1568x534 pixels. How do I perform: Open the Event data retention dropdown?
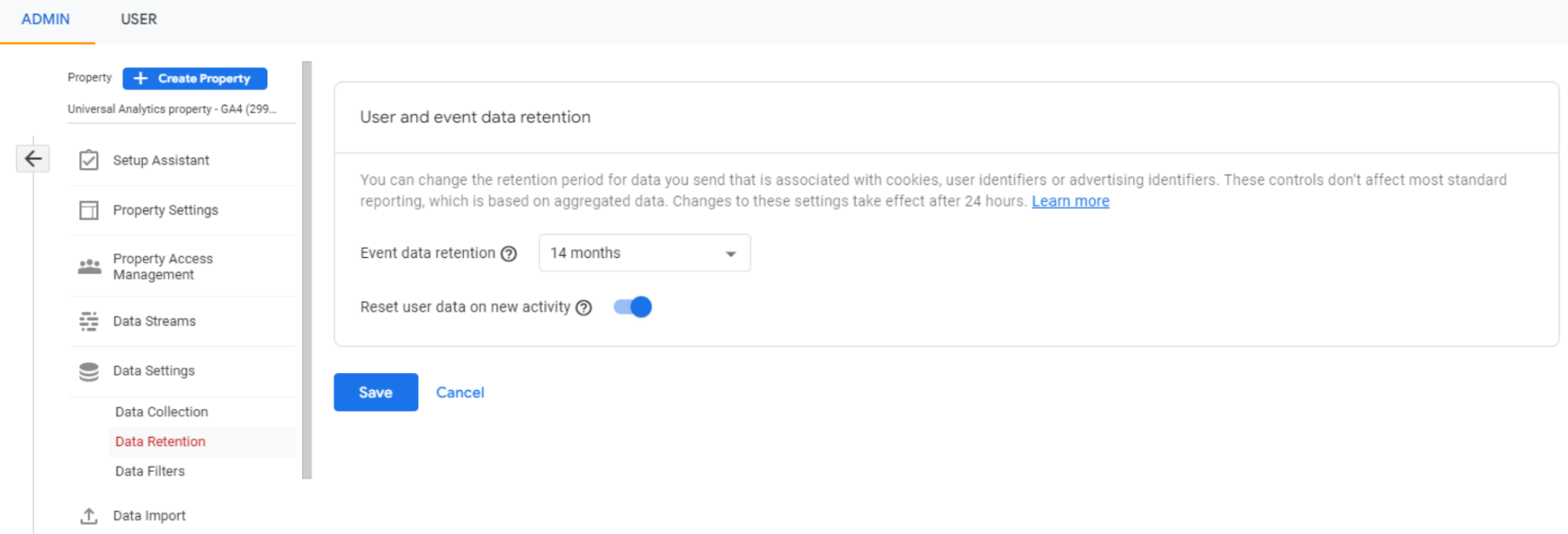[x=644, y=253]
